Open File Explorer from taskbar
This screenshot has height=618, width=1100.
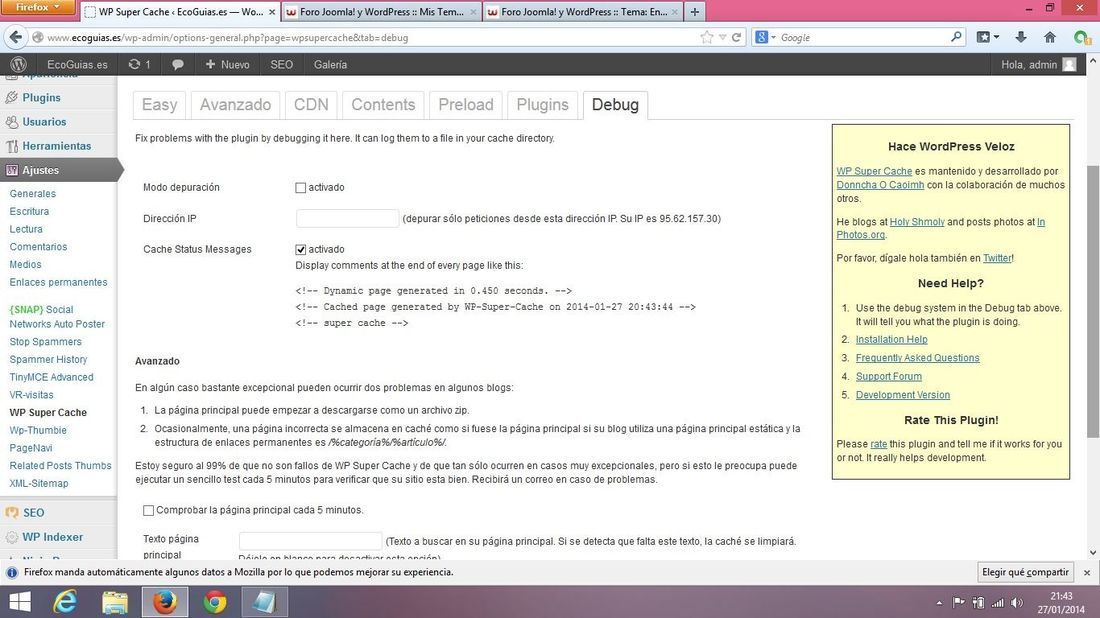point(115,602)
